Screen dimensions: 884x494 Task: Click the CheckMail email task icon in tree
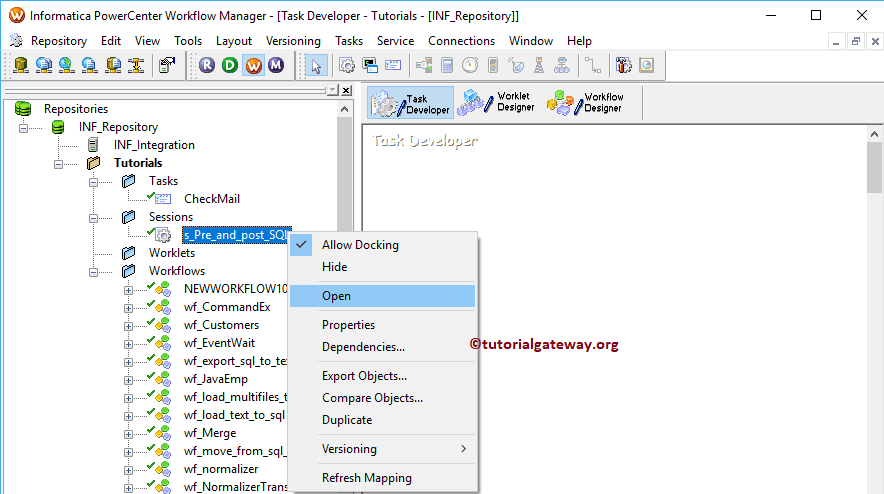(162, 199)
